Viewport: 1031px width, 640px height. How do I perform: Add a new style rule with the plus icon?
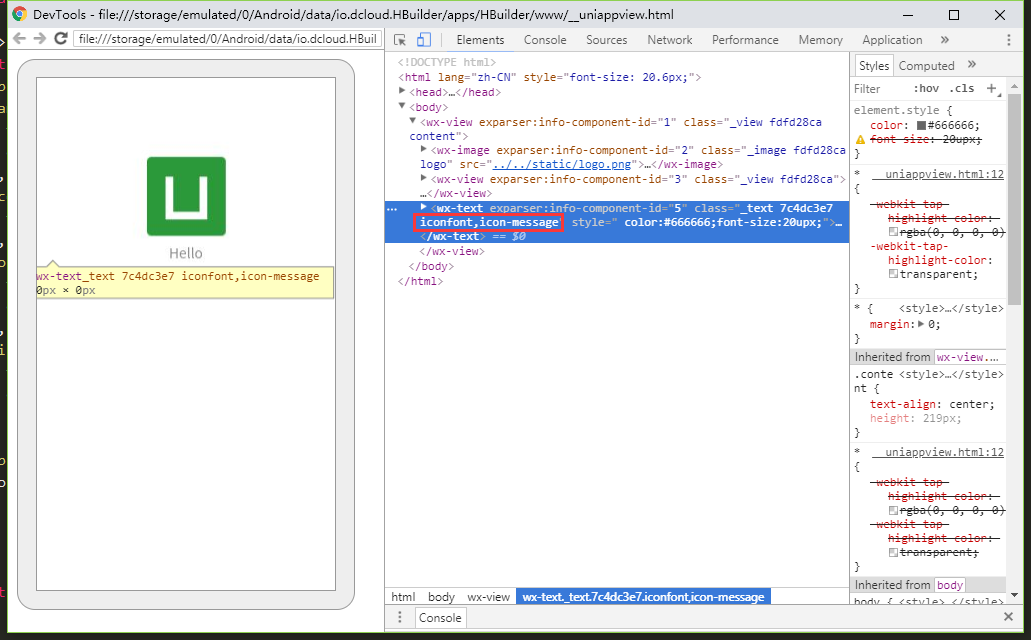(x=992, y=88)
